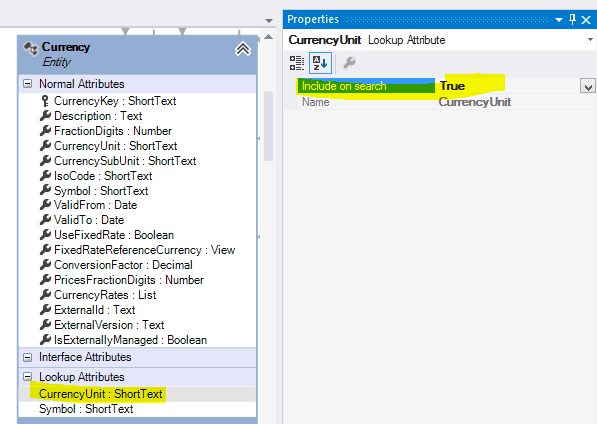The image size is (597, 424).
Task: Select the PricesFractionDigits : Number attribute
Action: click(x=129, y=280)
